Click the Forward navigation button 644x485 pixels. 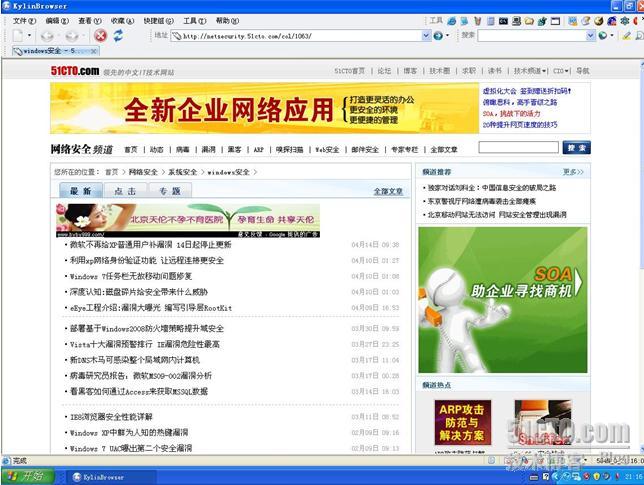pos(72,36)
